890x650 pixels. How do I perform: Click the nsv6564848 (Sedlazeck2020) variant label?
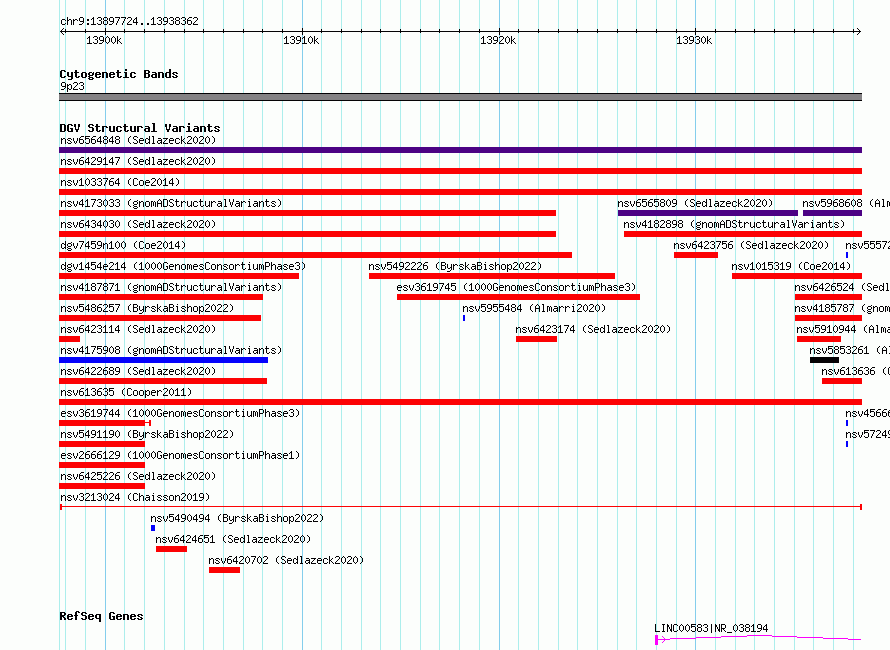coord(138,140)
